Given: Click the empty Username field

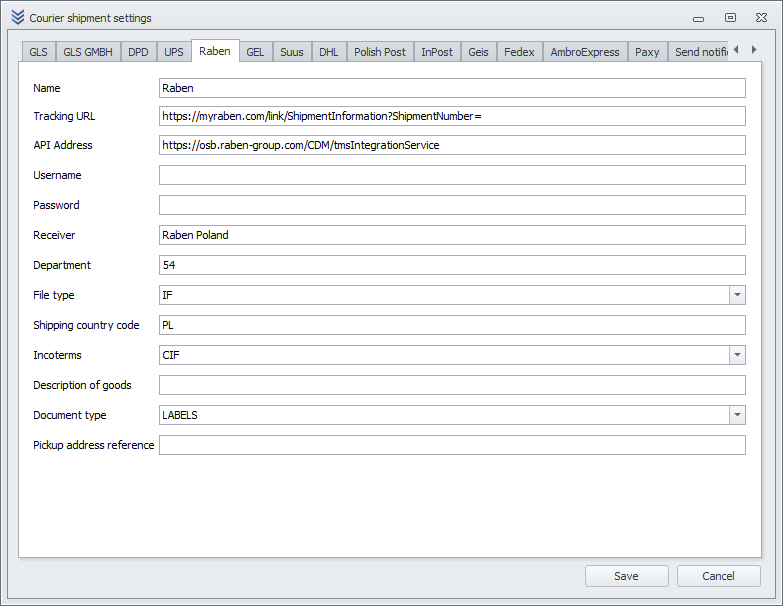Looking at the screenshot, I should pos(452,175).
